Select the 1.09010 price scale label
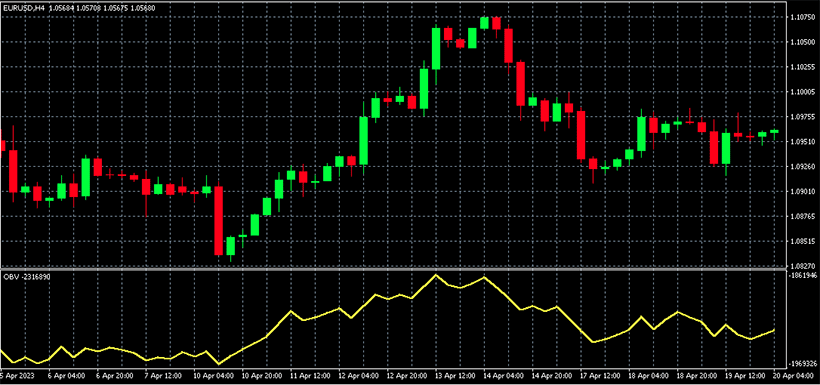Viewport: 820px width, 385px height. (803, 191)
